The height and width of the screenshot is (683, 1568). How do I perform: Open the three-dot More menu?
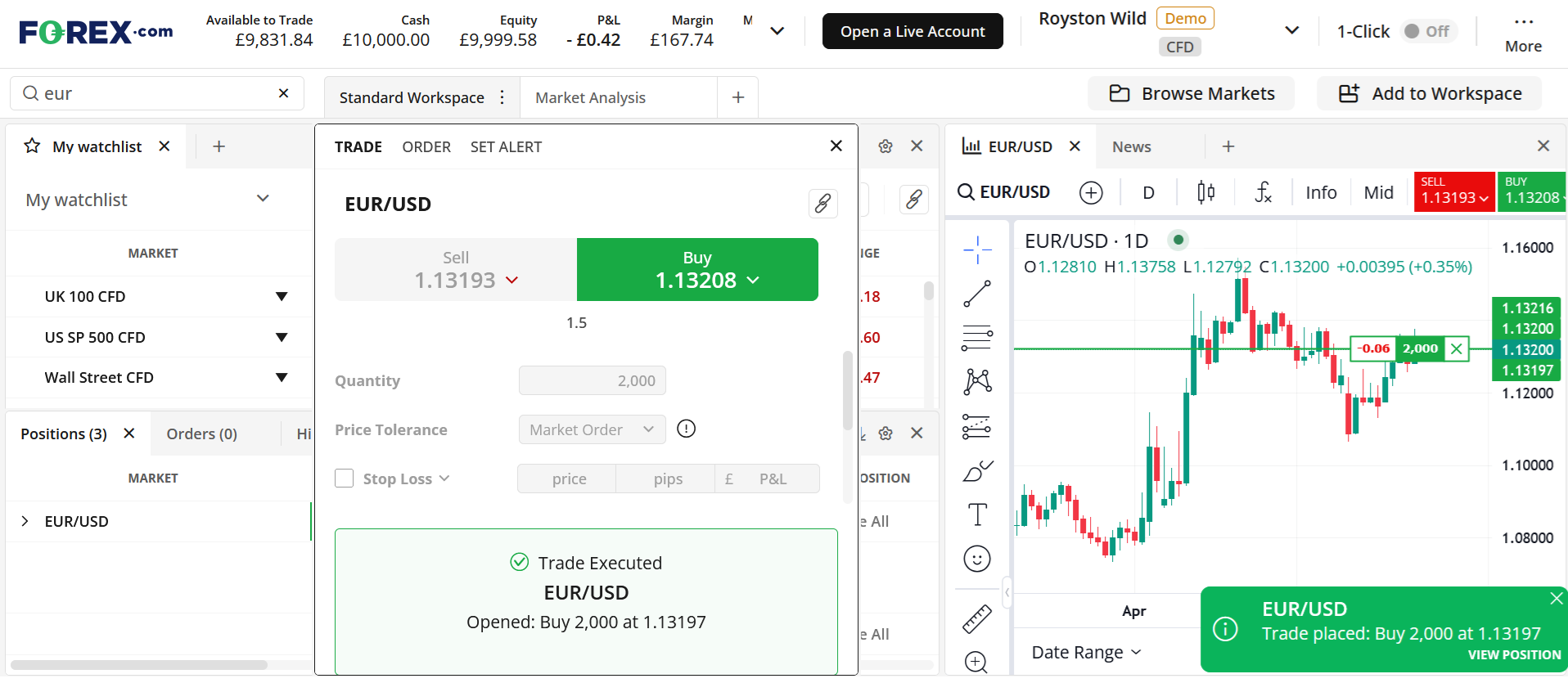[x=1523, y=34]
